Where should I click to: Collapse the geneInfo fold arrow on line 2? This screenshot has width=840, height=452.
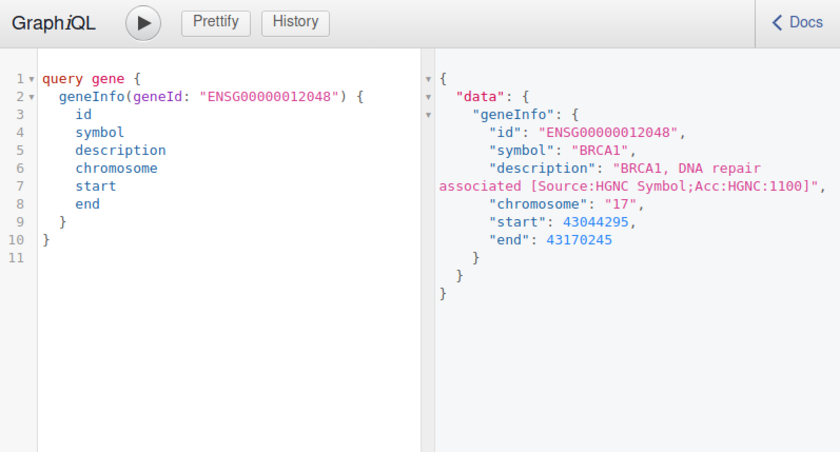[32, 97]
